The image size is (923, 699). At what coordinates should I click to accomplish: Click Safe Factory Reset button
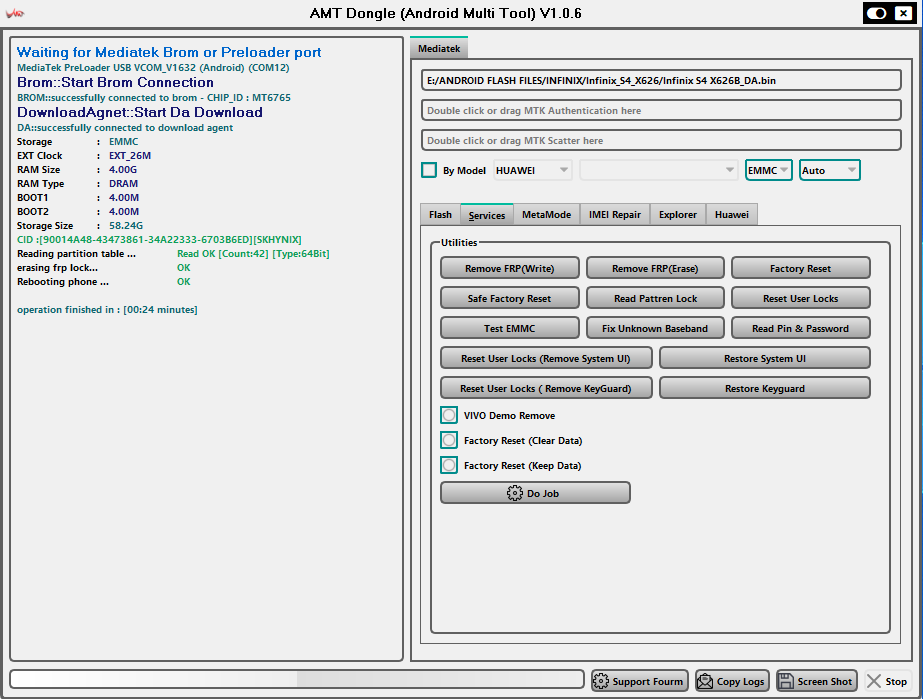click(510, 298)
